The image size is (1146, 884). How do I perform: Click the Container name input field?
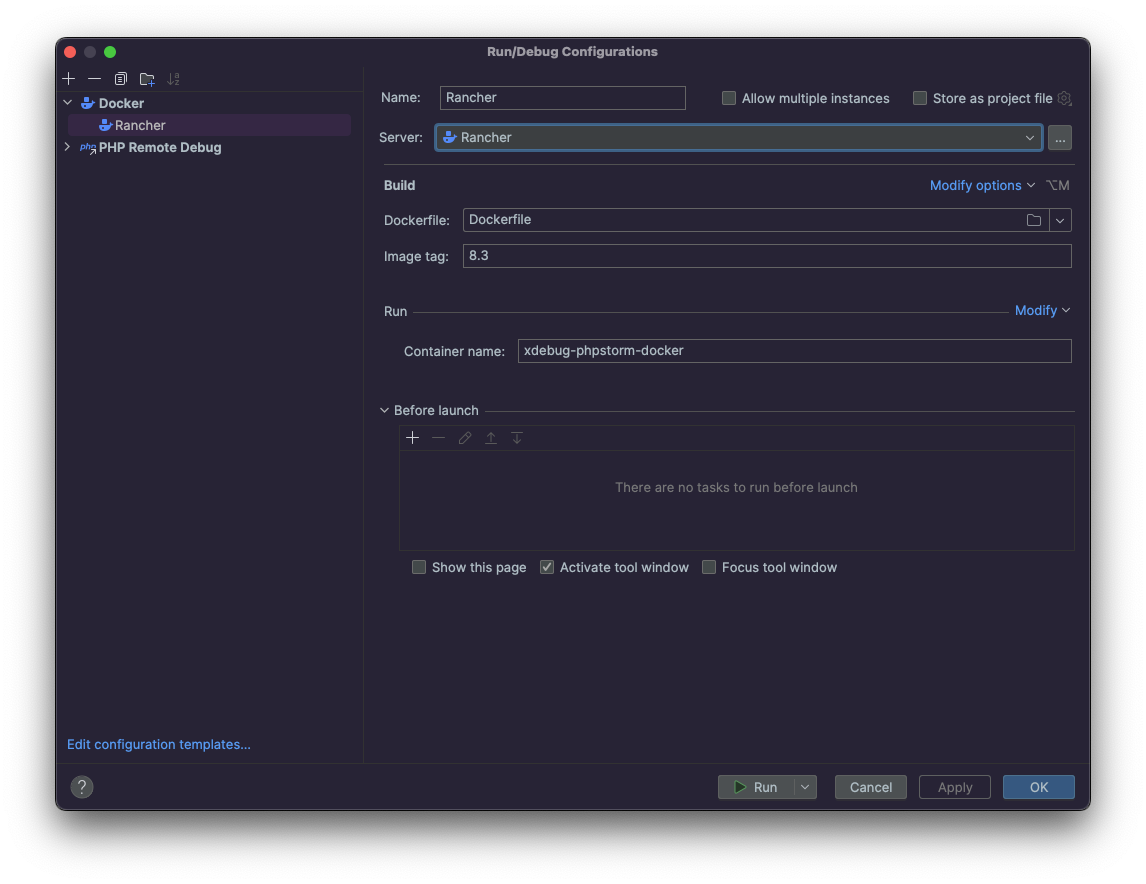click(x=795, y=351)
